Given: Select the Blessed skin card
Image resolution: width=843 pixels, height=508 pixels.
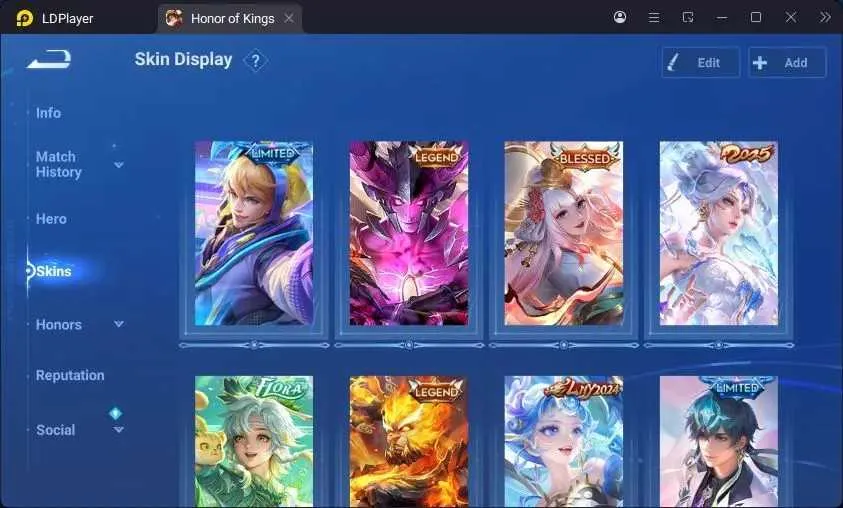Looking at the screenshot, I should pos(563,233).
